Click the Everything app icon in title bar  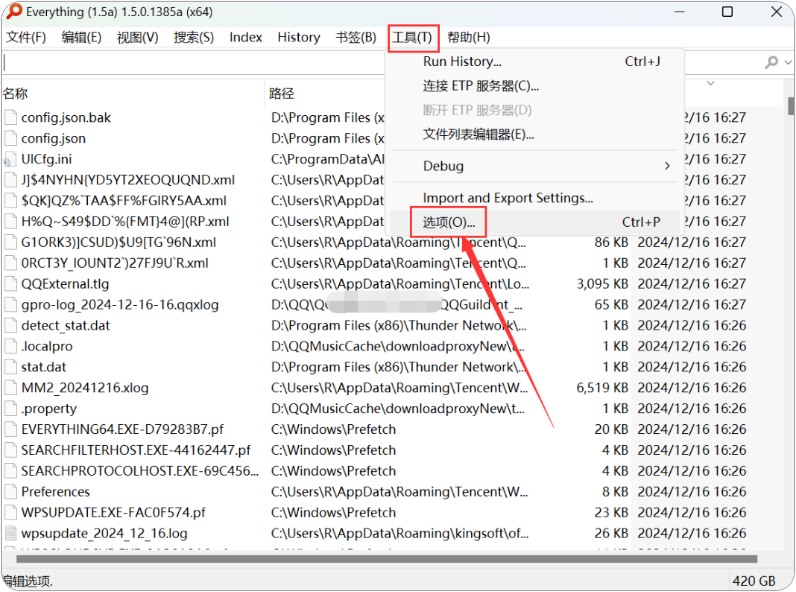point(13,11)
